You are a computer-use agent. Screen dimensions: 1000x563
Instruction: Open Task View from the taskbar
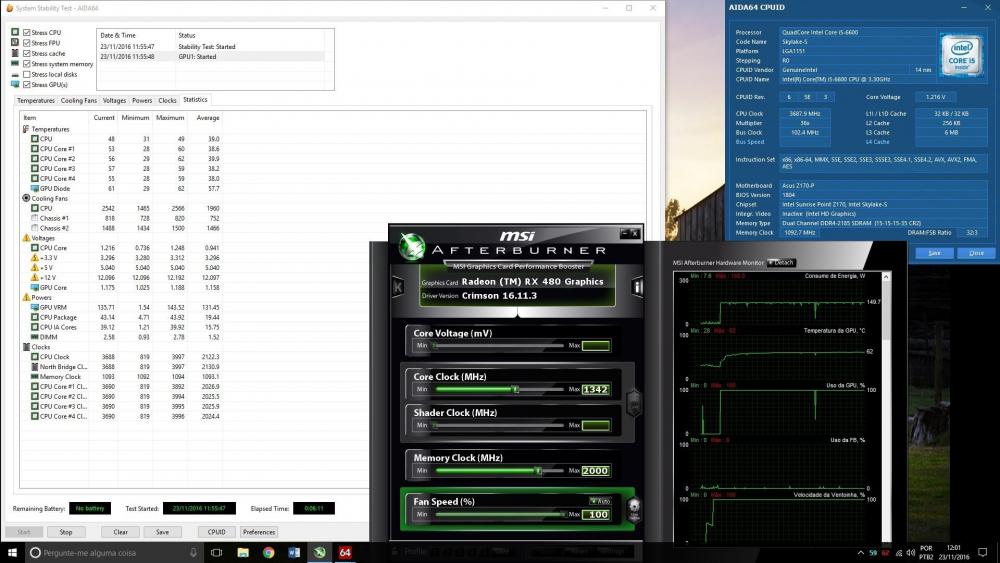pos(217,552)
